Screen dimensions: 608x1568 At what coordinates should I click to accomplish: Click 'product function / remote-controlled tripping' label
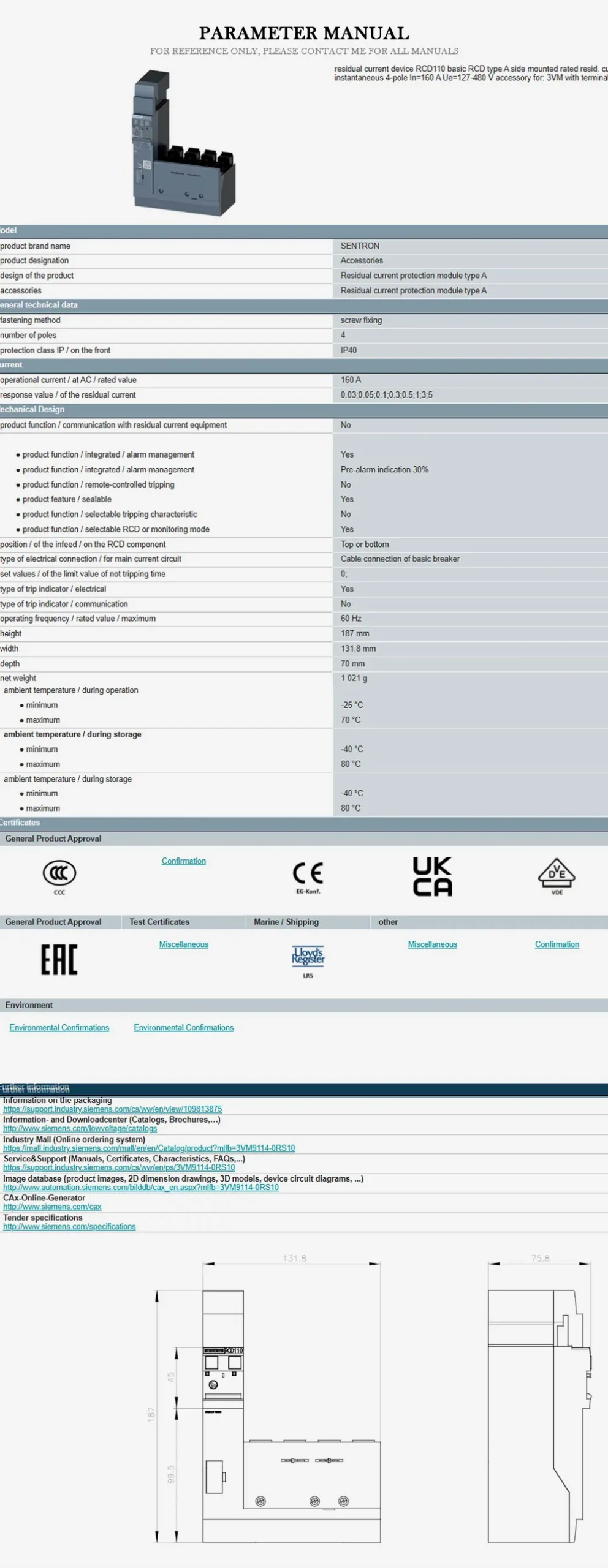point(98,485)
